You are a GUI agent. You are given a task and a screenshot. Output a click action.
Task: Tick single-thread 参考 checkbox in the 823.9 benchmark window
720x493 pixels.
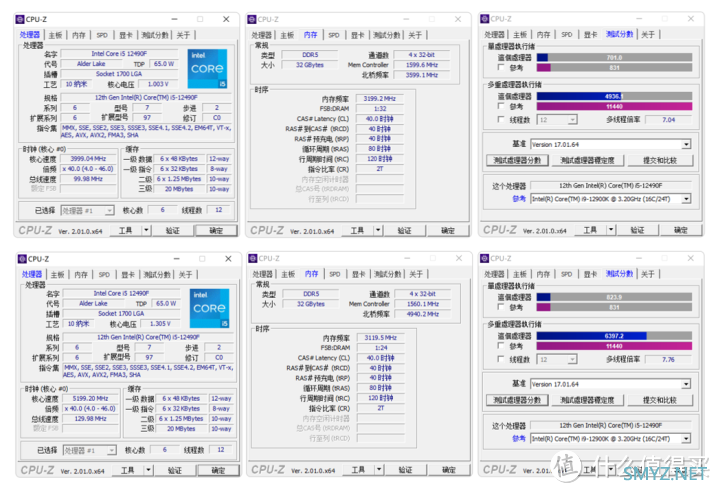point(501,307)
